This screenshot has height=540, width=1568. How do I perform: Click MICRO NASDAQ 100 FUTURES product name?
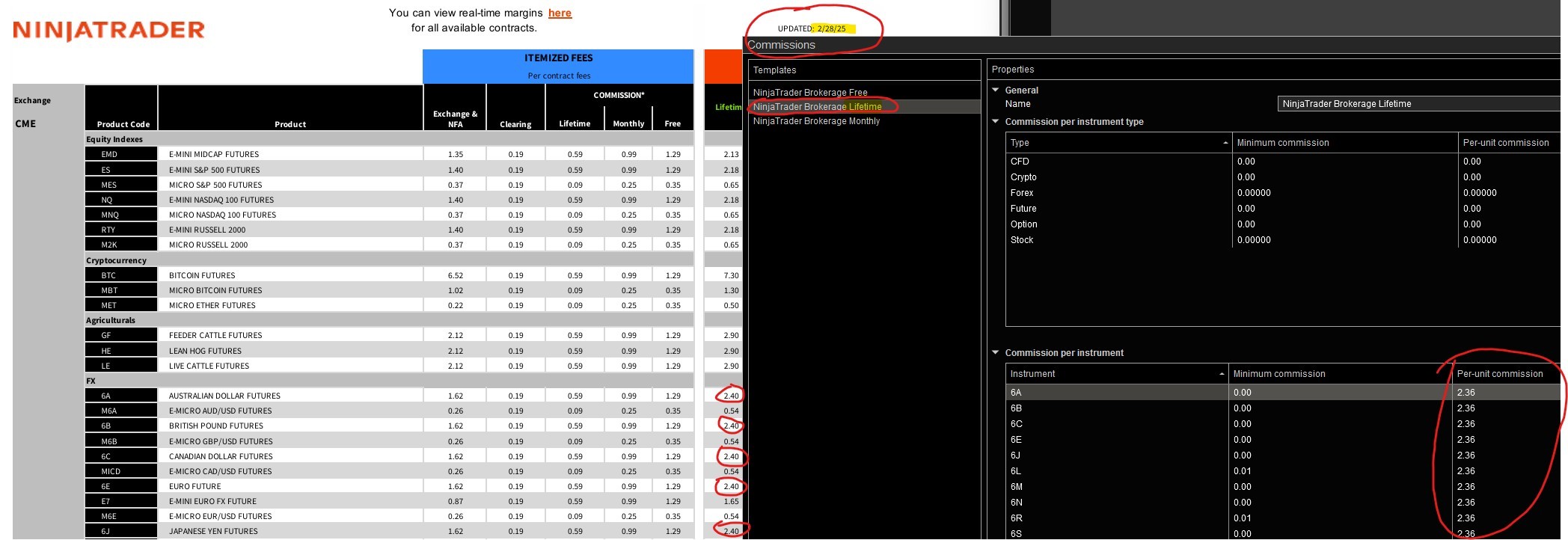click(222, 215)
